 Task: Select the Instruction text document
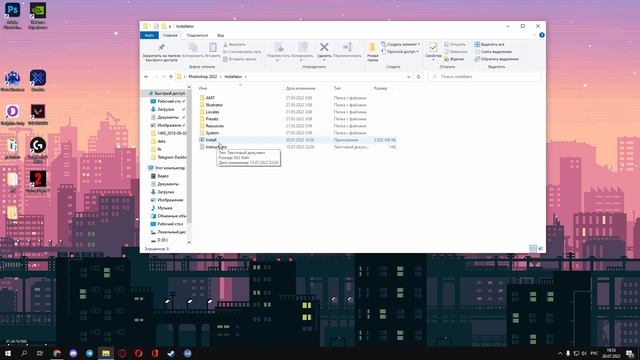(x=216, y=147)
